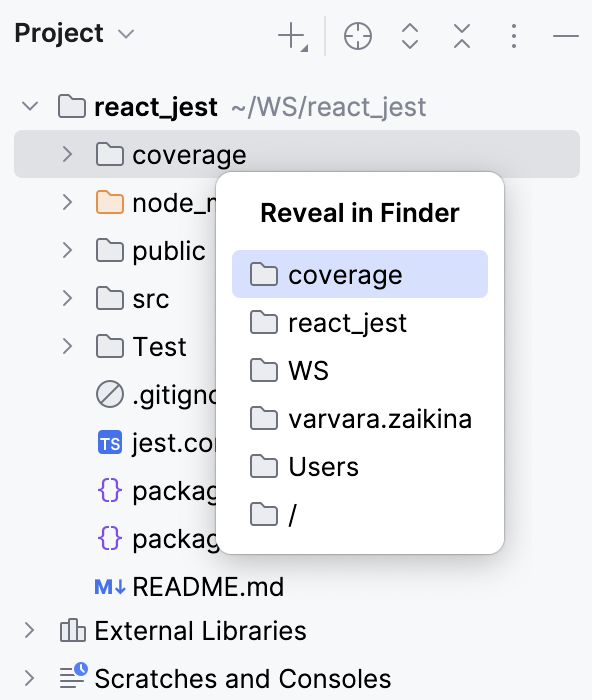Expand the public folder
Image resolution: width=592 pixels, height=700 pixels.
click(x=67, y=250)
